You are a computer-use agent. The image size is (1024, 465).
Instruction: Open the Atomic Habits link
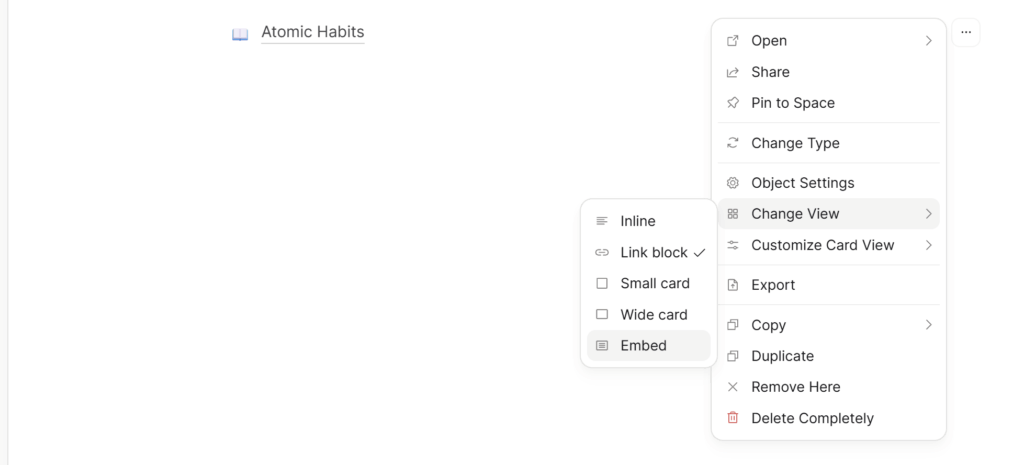click(x=312, y=32)
